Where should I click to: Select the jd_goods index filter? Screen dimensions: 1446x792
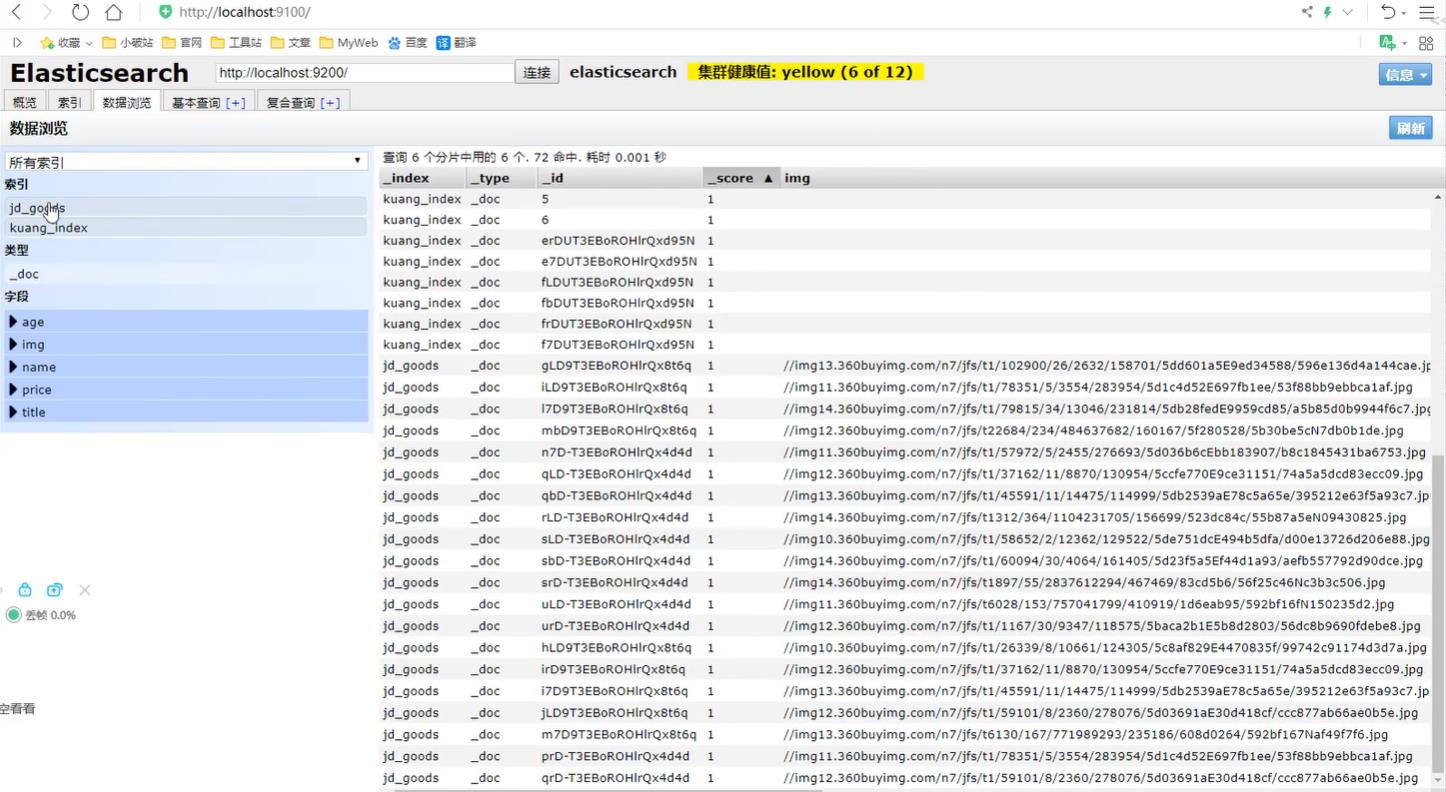(x=186, y=207)
